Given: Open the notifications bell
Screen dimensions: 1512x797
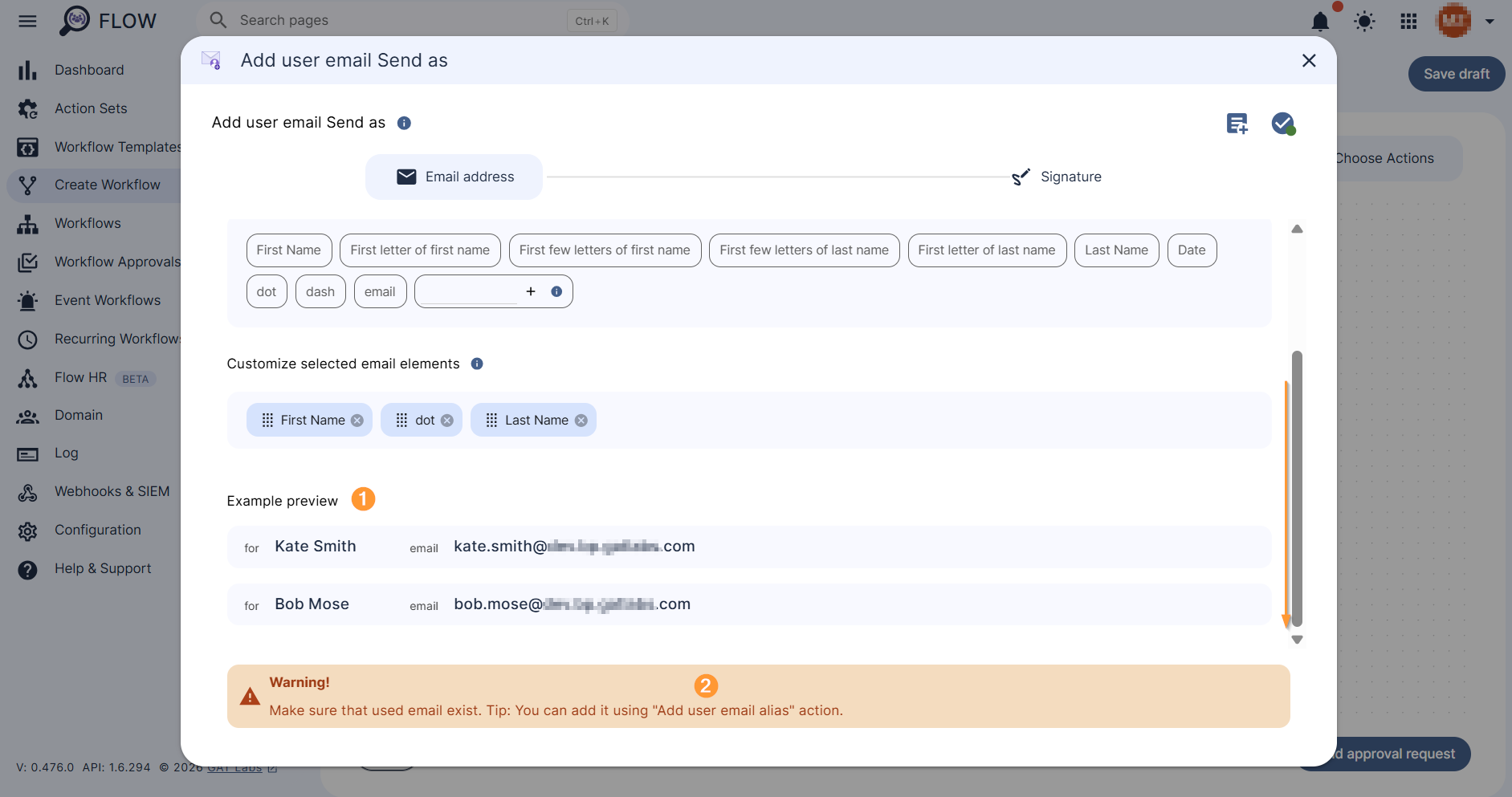Looking at the screenshot, I should click(x=1320, y=22).
